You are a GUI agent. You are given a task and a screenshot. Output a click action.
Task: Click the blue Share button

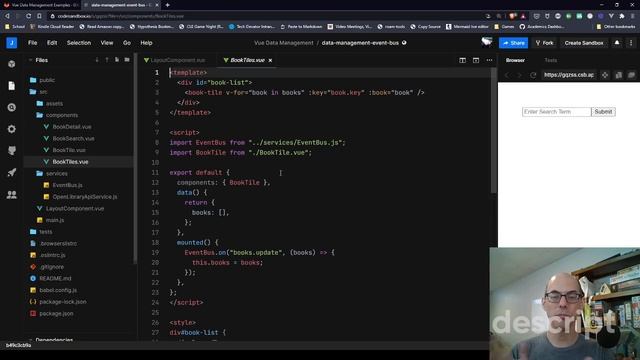(x=513, y=43)
